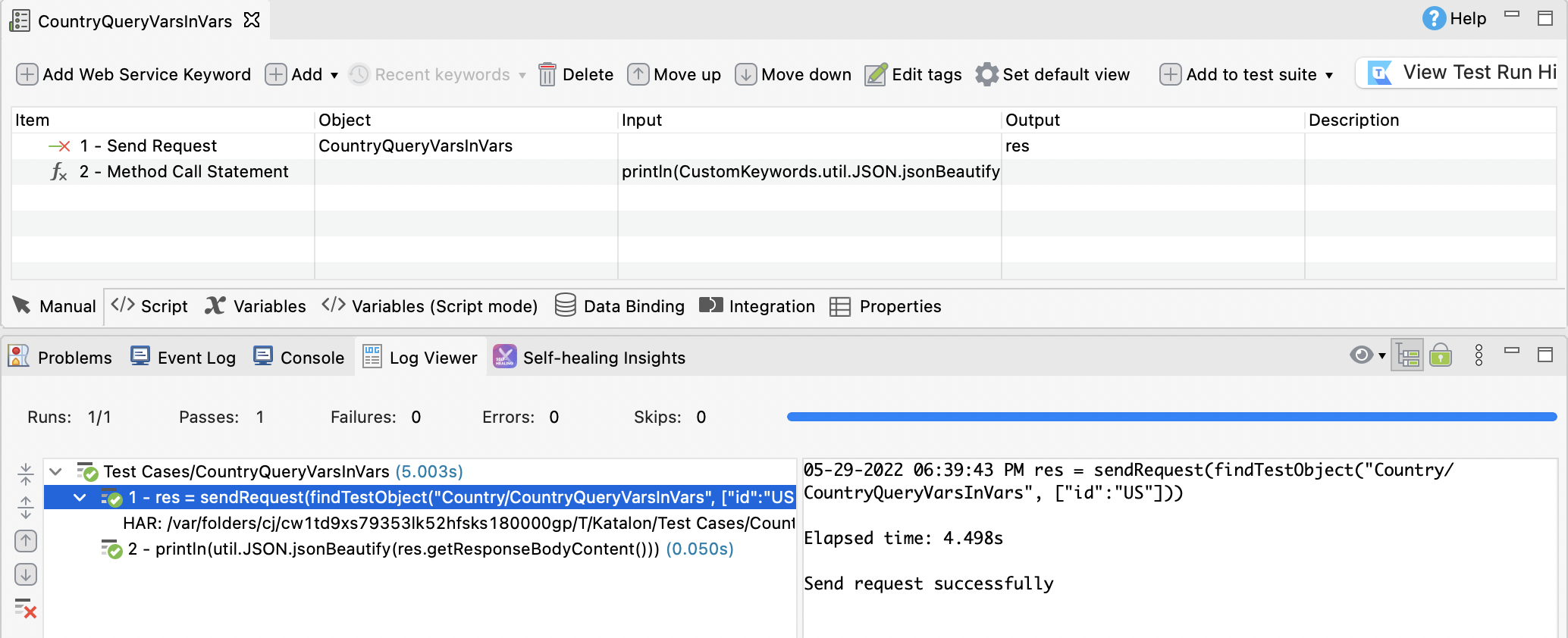Screen dimensions: 1568x638
Task: Click the blue test run progress bar
Action: coord(1171,417)
